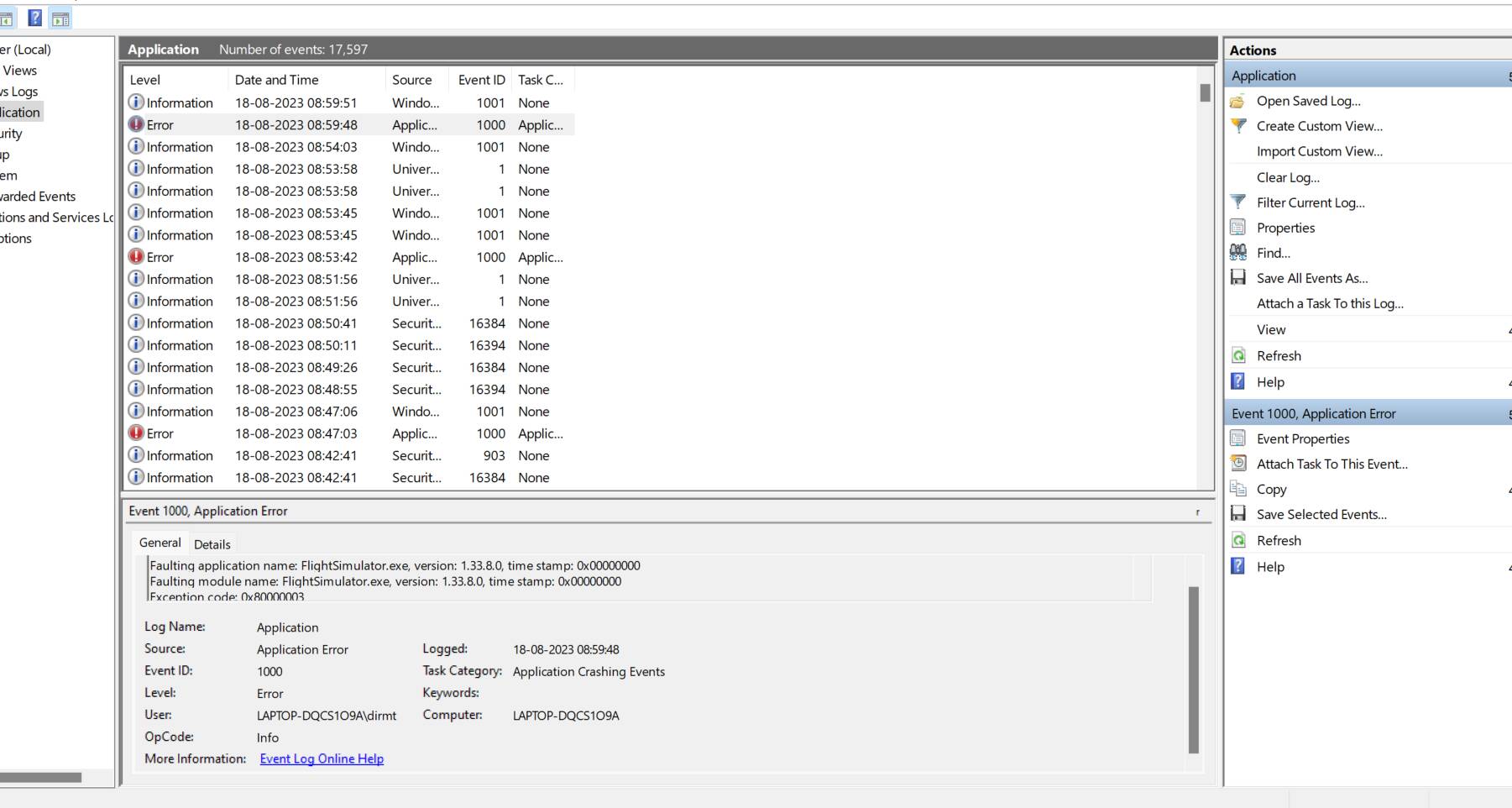Click Save All Events As disk icon

point(1237,278)
